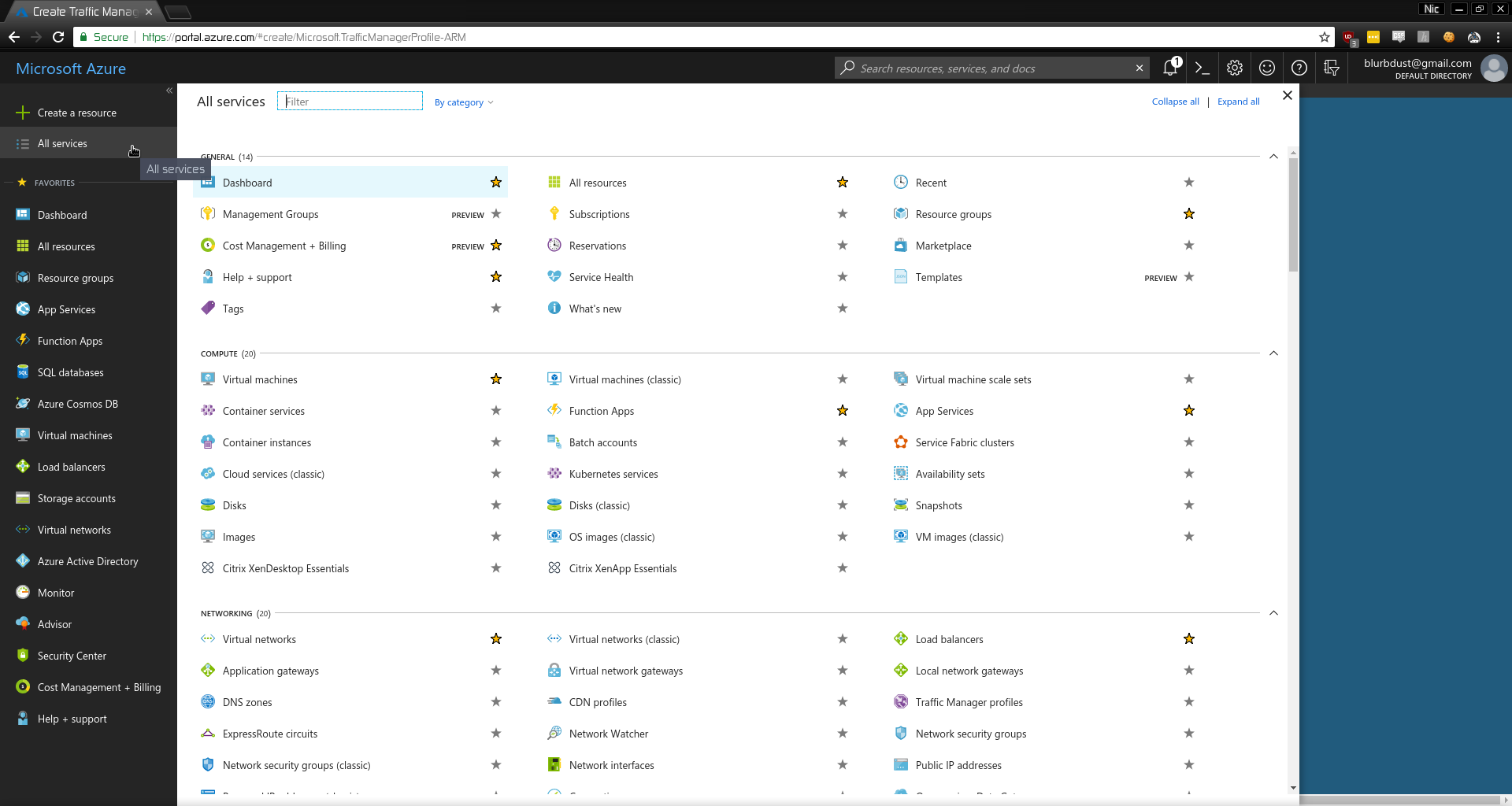Open the Templates service link
1512x806 pixels.
click(939, 277)
